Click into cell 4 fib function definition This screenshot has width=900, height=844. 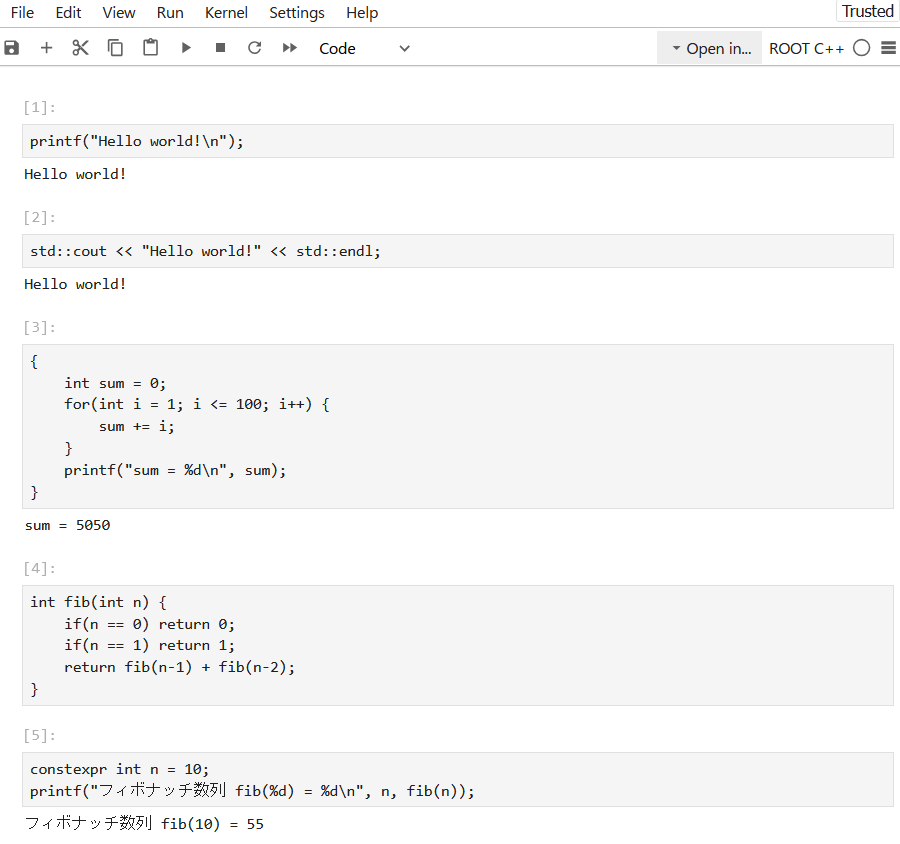pyautogui.click(x=98, y=602)
